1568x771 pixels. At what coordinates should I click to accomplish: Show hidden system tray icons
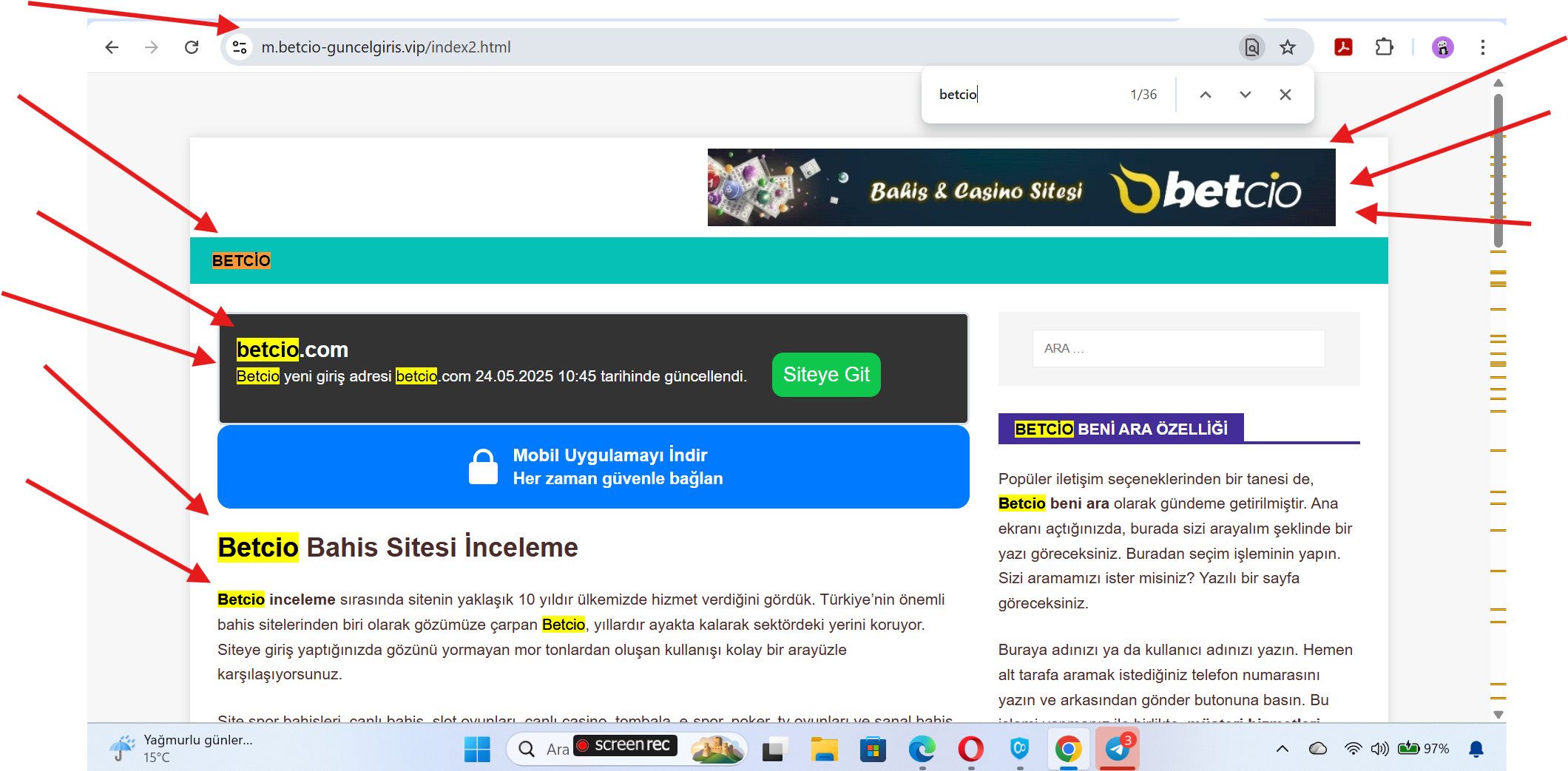click(1283, 749)
